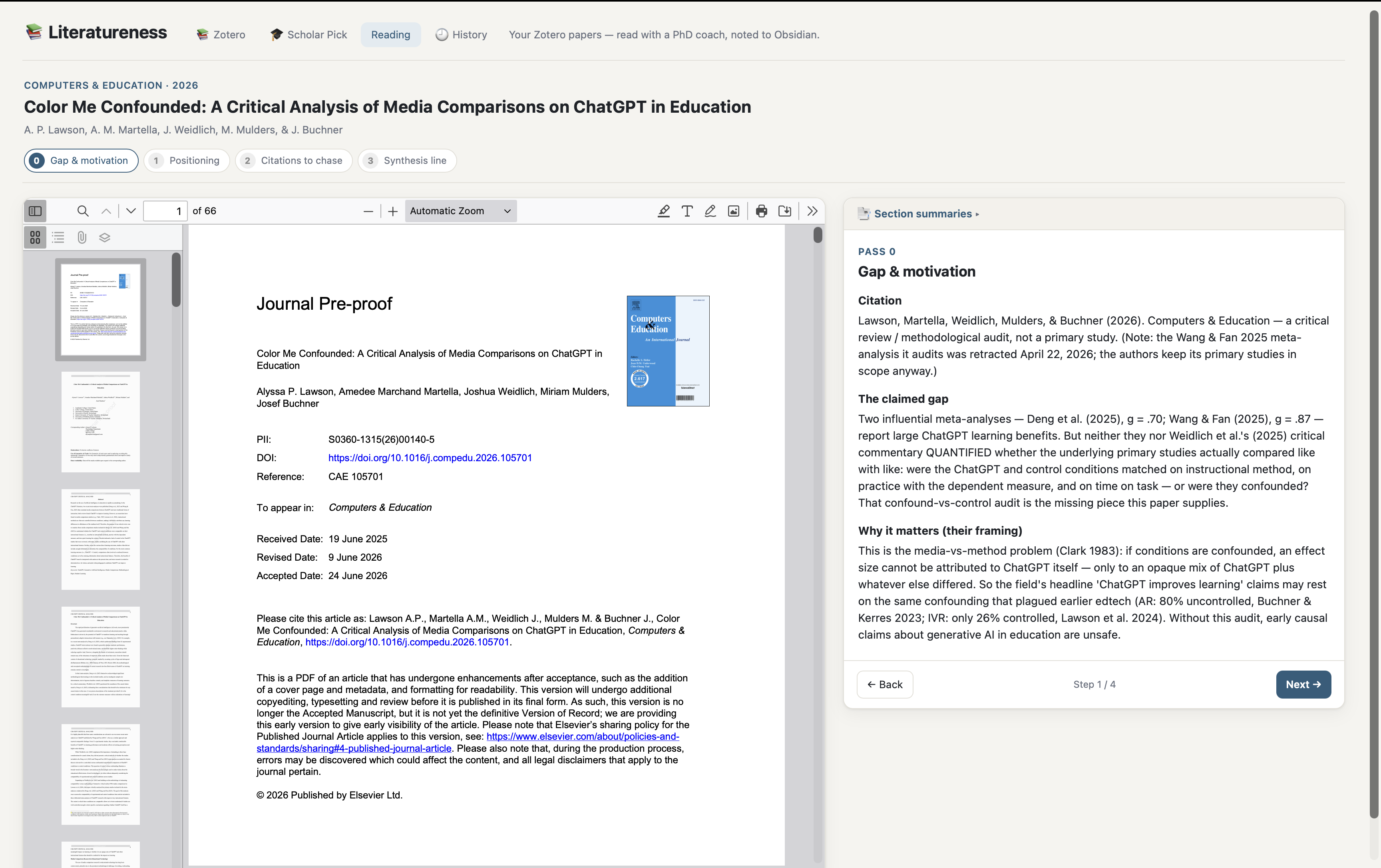The width and height of the screenshot is (1381, 868).
Task: Open the History tab
Action: [x=461, y=35]
